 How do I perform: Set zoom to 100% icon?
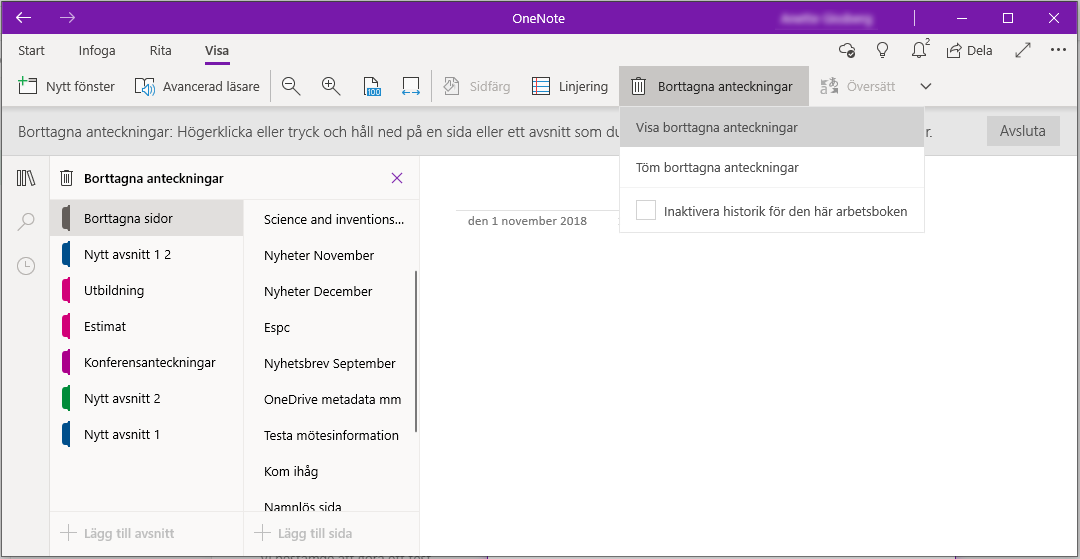pos(372,87)
